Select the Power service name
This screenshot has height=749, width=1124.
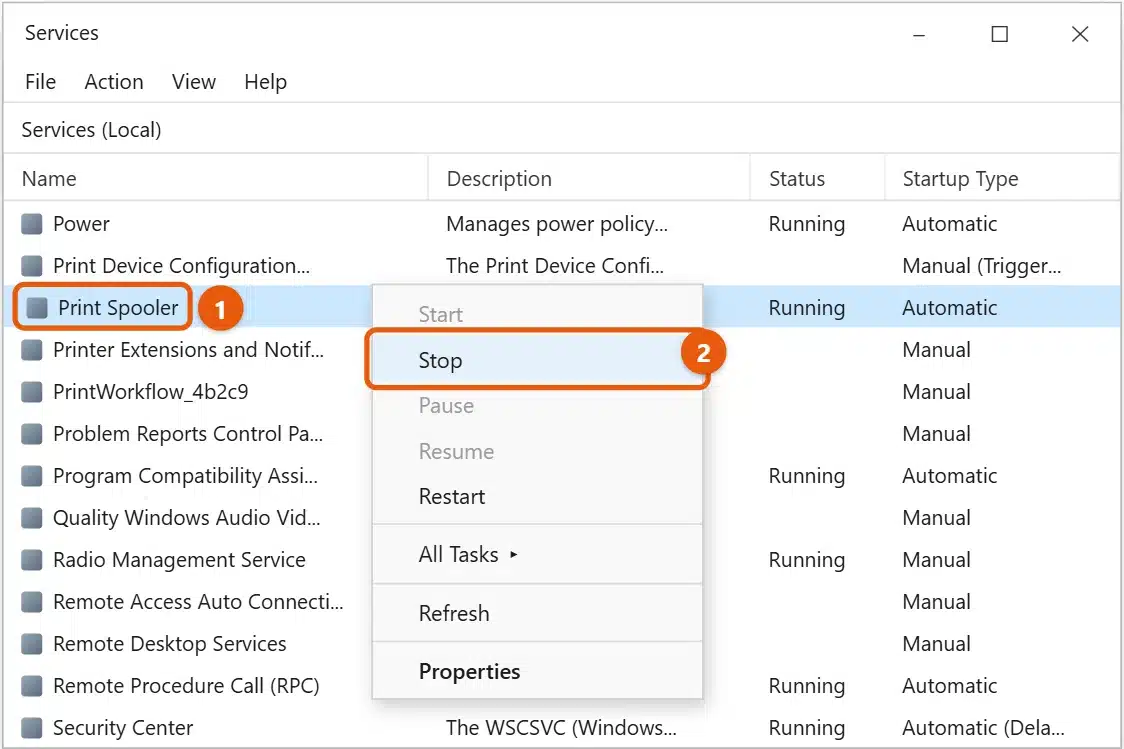point(81,224)
